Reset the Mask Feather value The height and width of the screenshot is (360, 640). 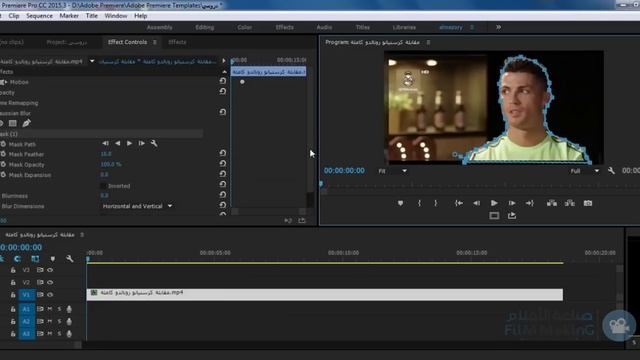pos(222,153)
